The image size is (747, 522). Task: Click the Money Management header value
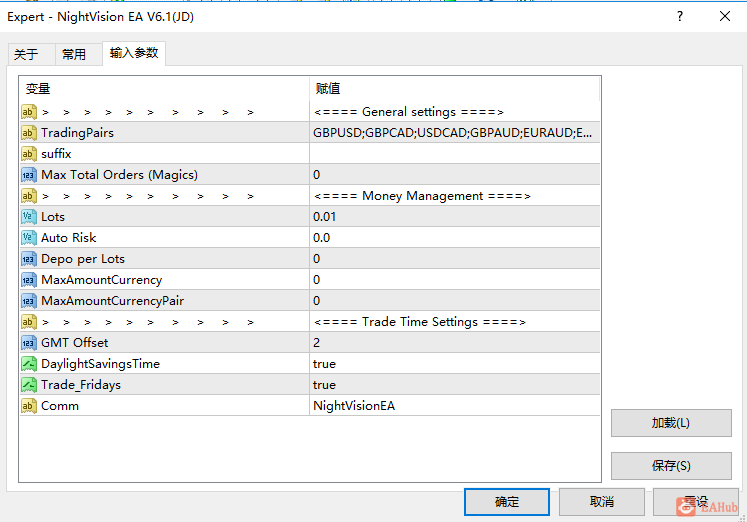[x=422, y=196]
